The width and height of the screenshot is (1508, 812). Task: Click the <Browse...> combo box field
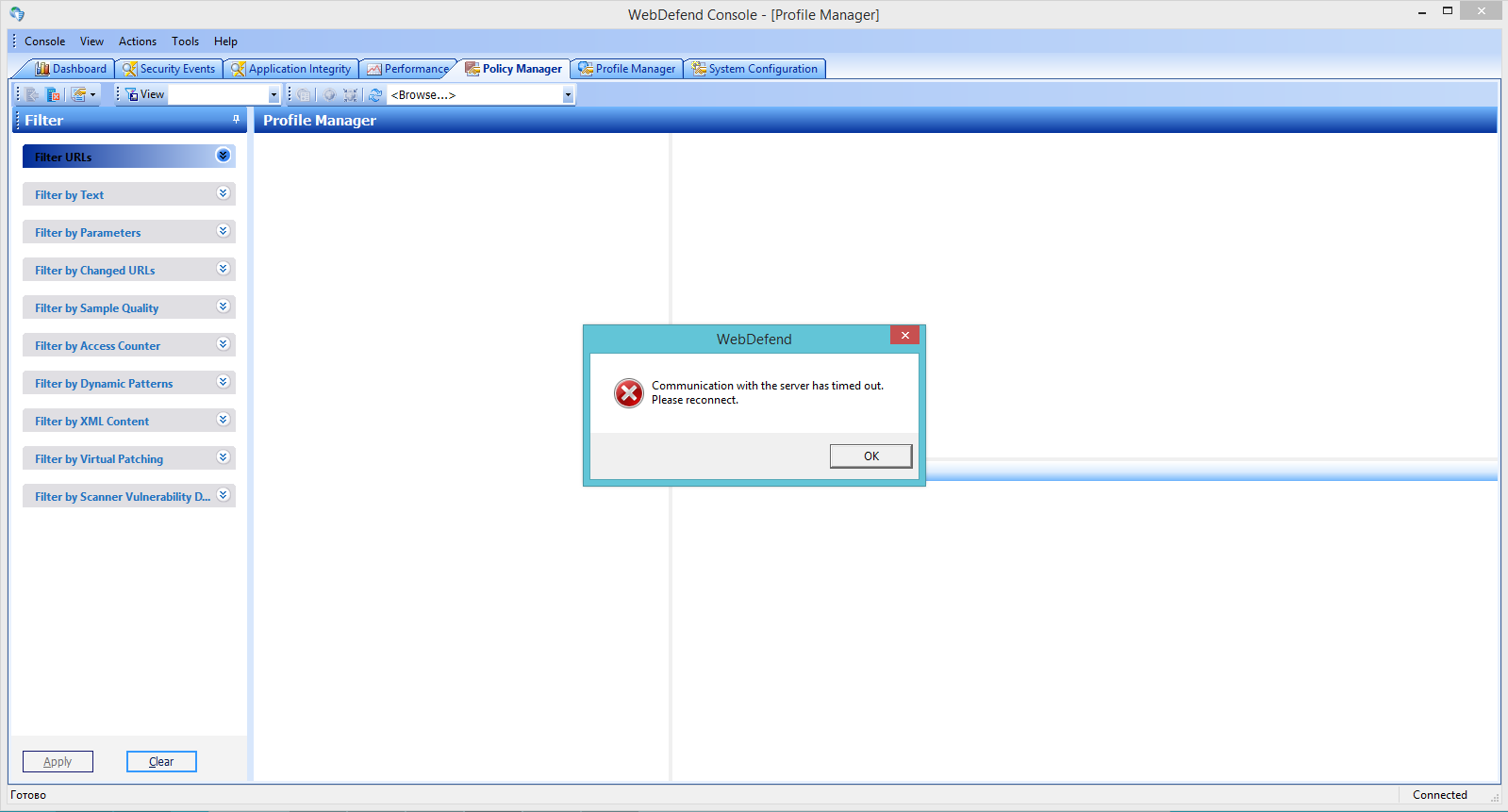[474, 94]
